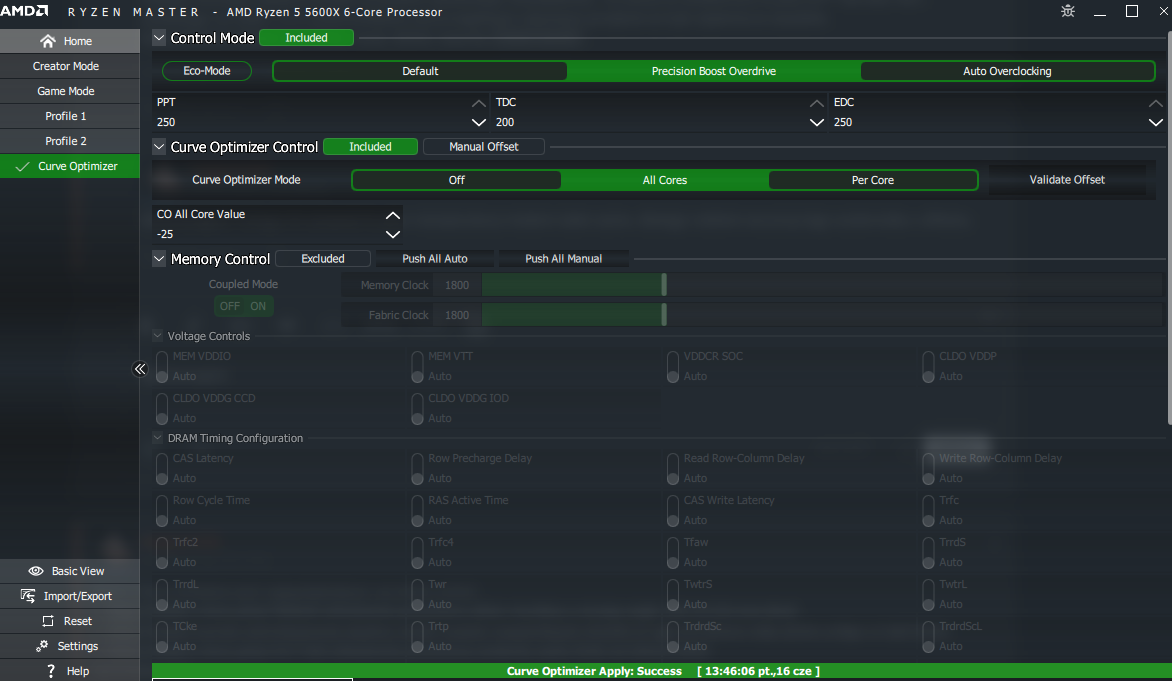The width and height of the screenshot is (1172, 681).
Task: Set Curve Optimizer Mode to All Cores
Action: tap(664, 180)
